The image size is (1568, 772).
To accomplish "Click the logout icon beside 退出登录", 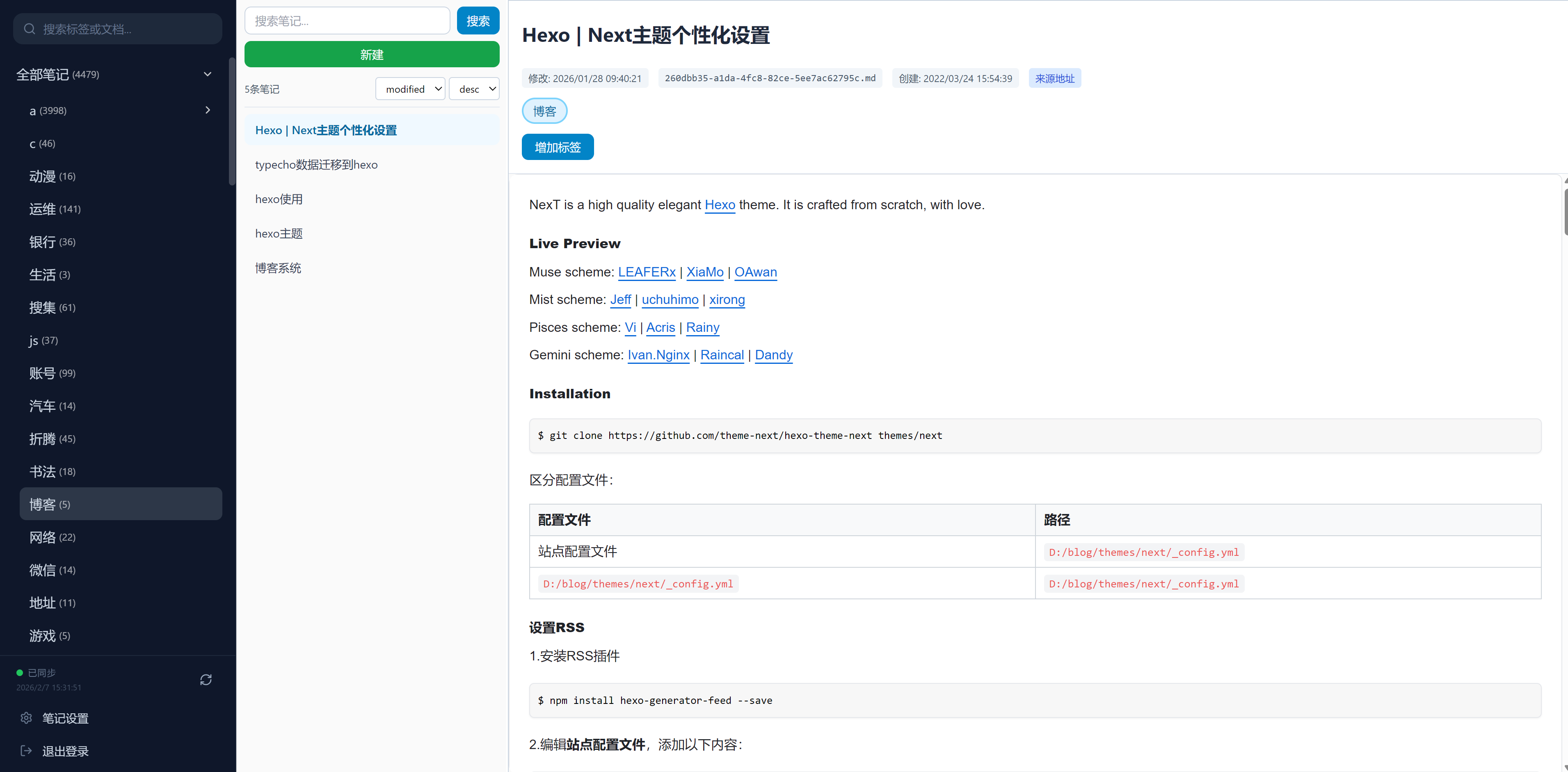I will (x=26, y=751).
